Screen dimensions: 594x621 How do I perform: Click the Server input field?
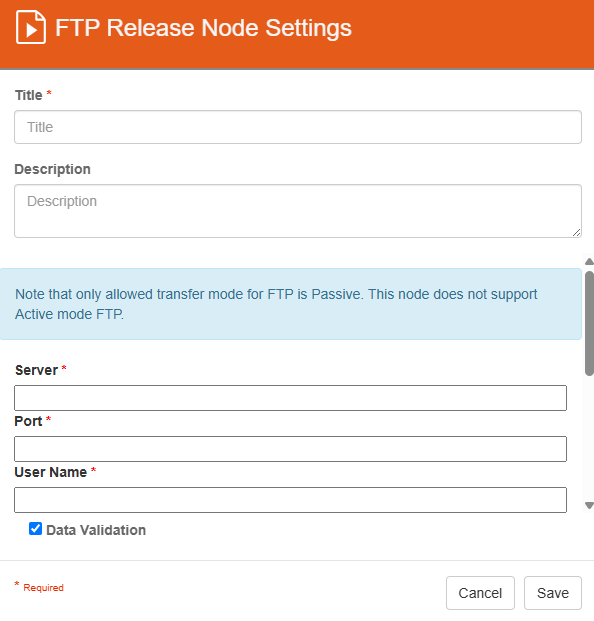290,398
